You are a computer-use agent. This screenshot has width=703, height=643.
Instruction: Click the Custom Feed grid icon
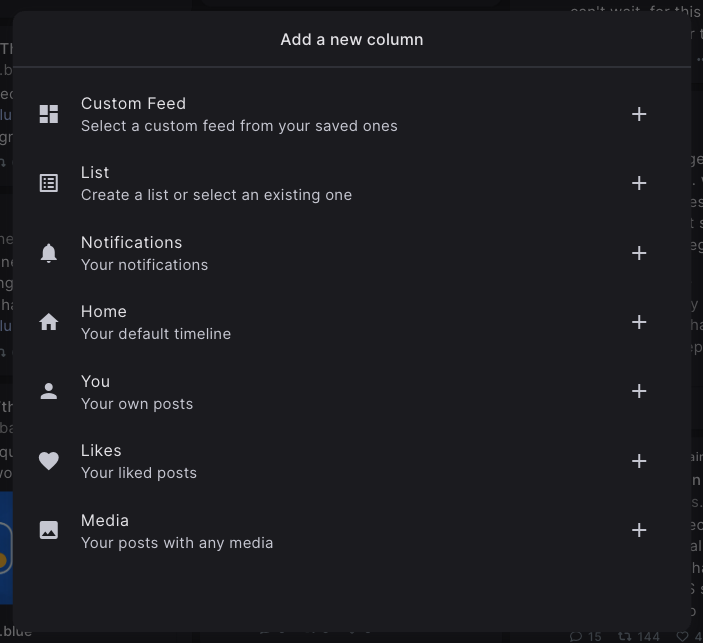tap(49, 114)
